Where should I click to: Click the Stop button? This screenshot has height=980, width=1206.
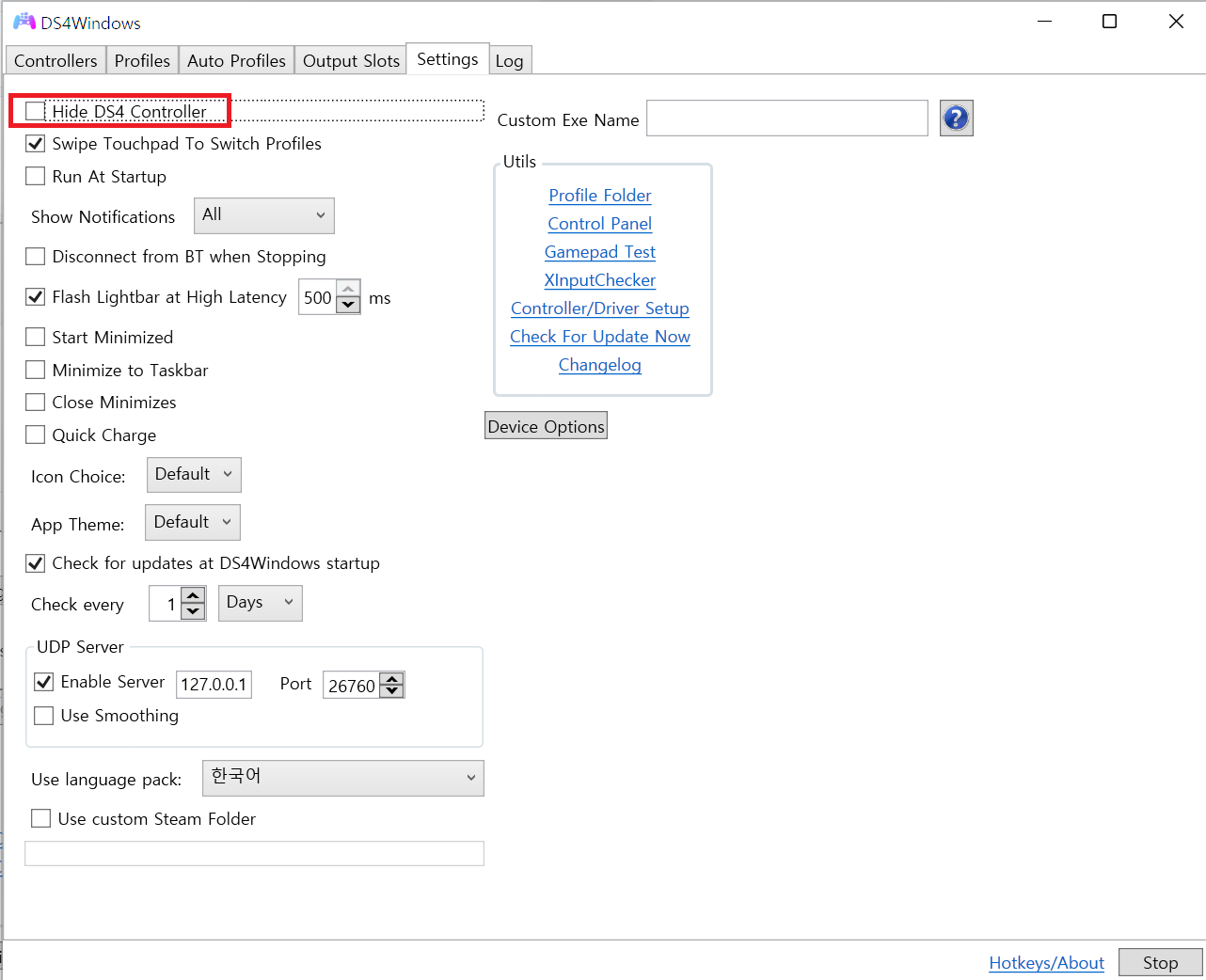1161,962
